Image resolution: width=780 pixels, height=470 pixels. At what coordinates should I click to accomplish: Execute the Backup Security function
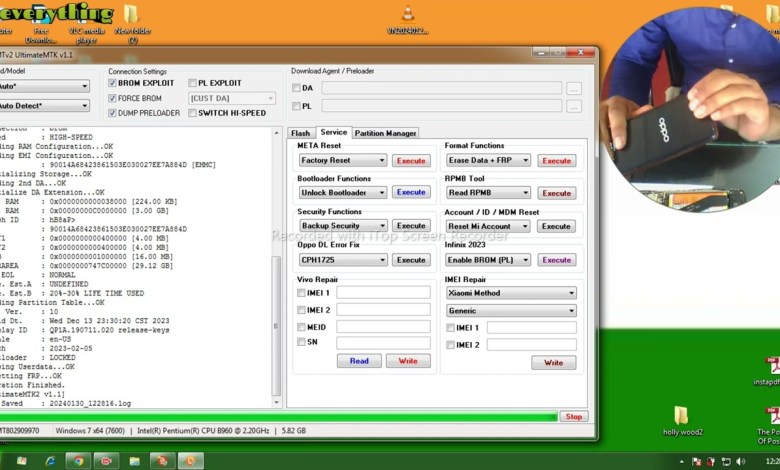411,226
